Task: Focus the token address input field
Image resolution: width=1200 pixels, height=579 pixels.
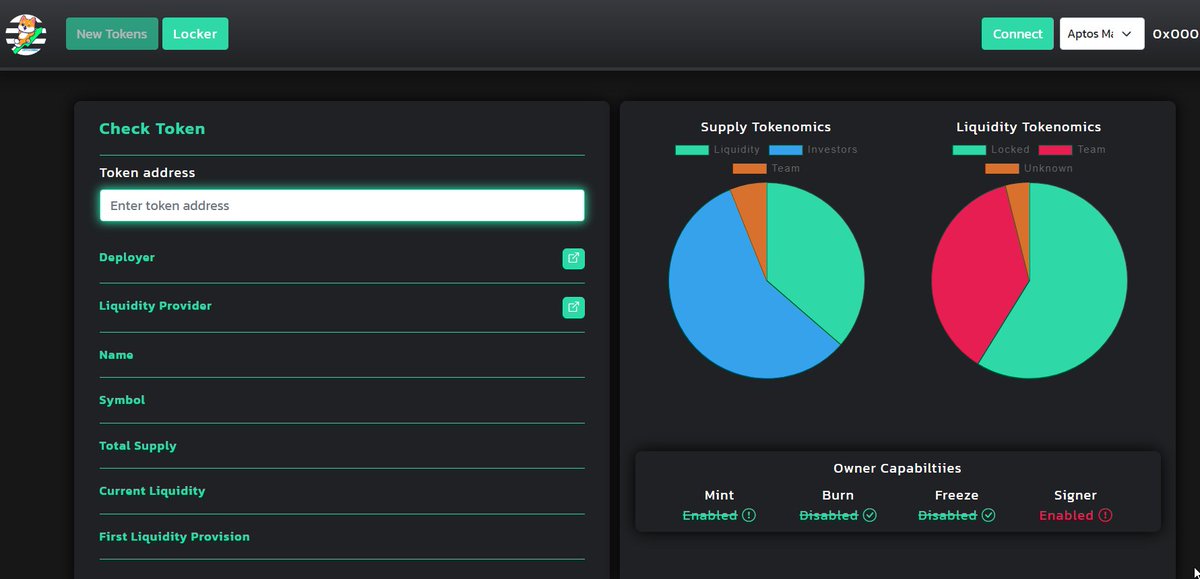Action: coord(342,206)
